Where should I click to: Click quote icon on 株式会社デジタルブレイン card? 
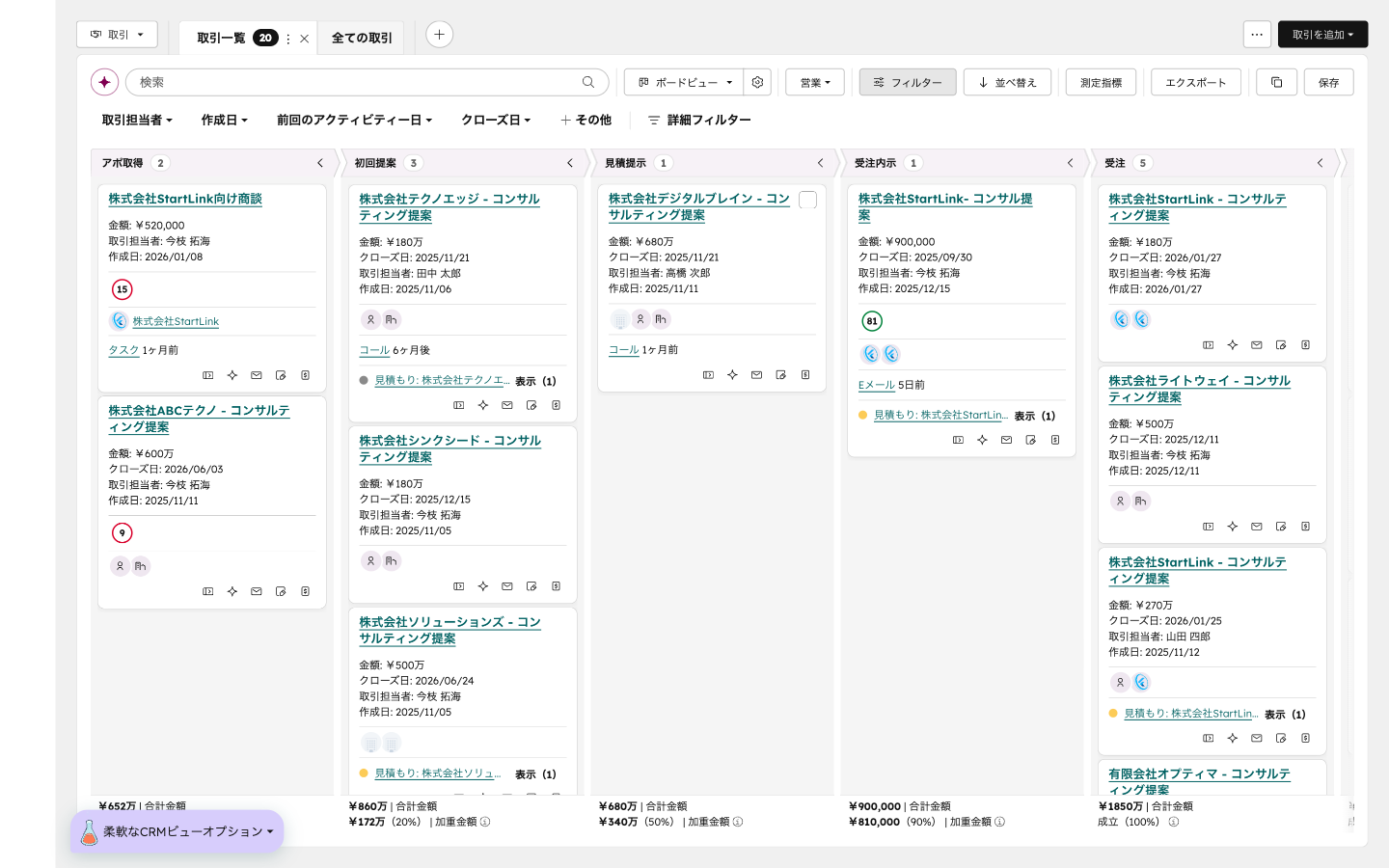pyautogui.click(x=805, y=375)
